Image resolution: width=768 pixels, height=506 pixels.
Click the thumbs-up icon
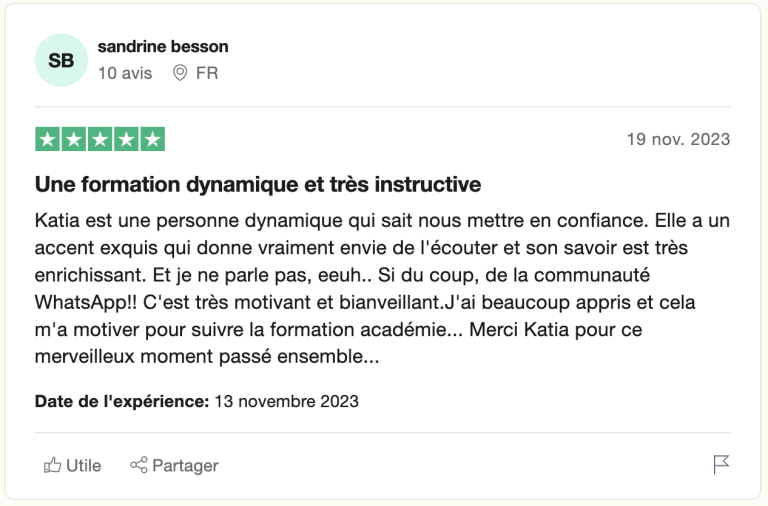pos(52,465)
